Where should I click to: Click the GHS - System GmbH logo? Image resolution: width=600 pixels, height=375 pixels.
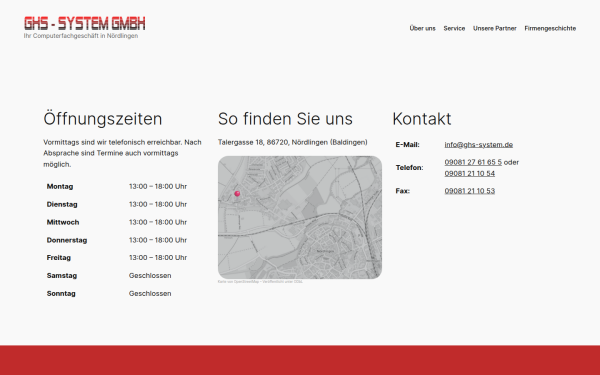(x=85, y=23)
